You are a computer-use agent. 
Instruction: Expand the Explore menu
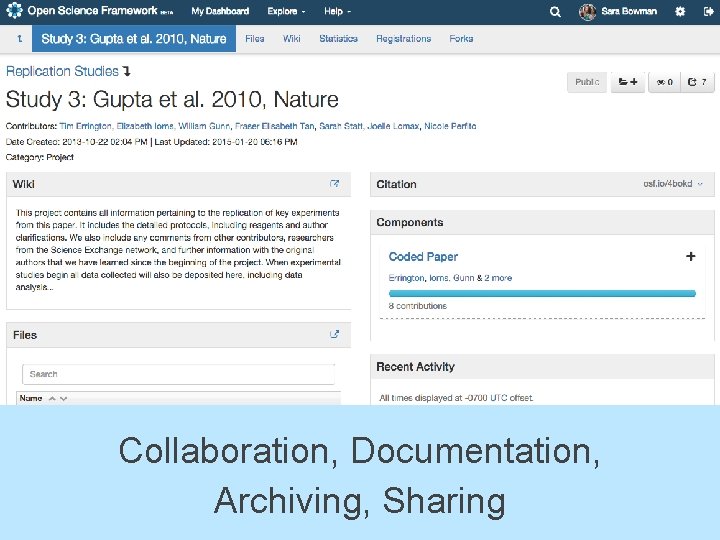coord(286,11)
